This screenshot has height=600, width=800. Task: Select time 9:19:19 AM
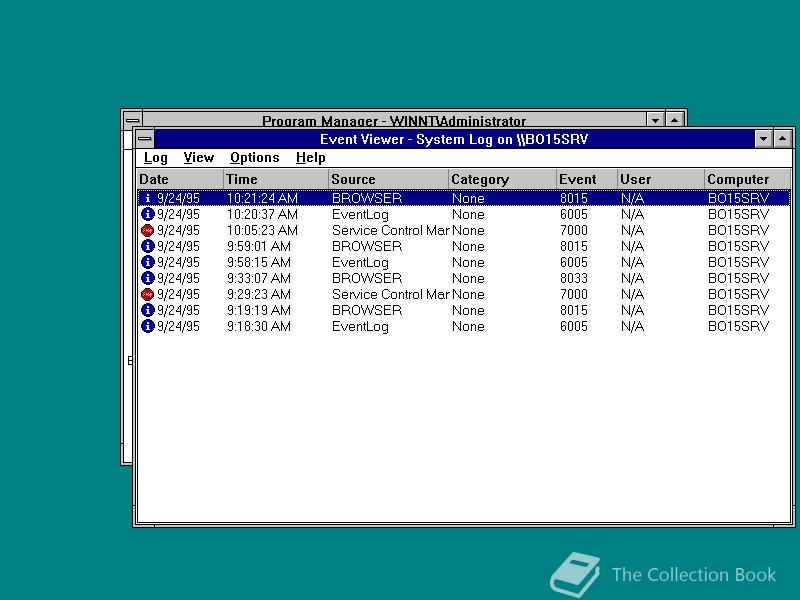[259, 310]
